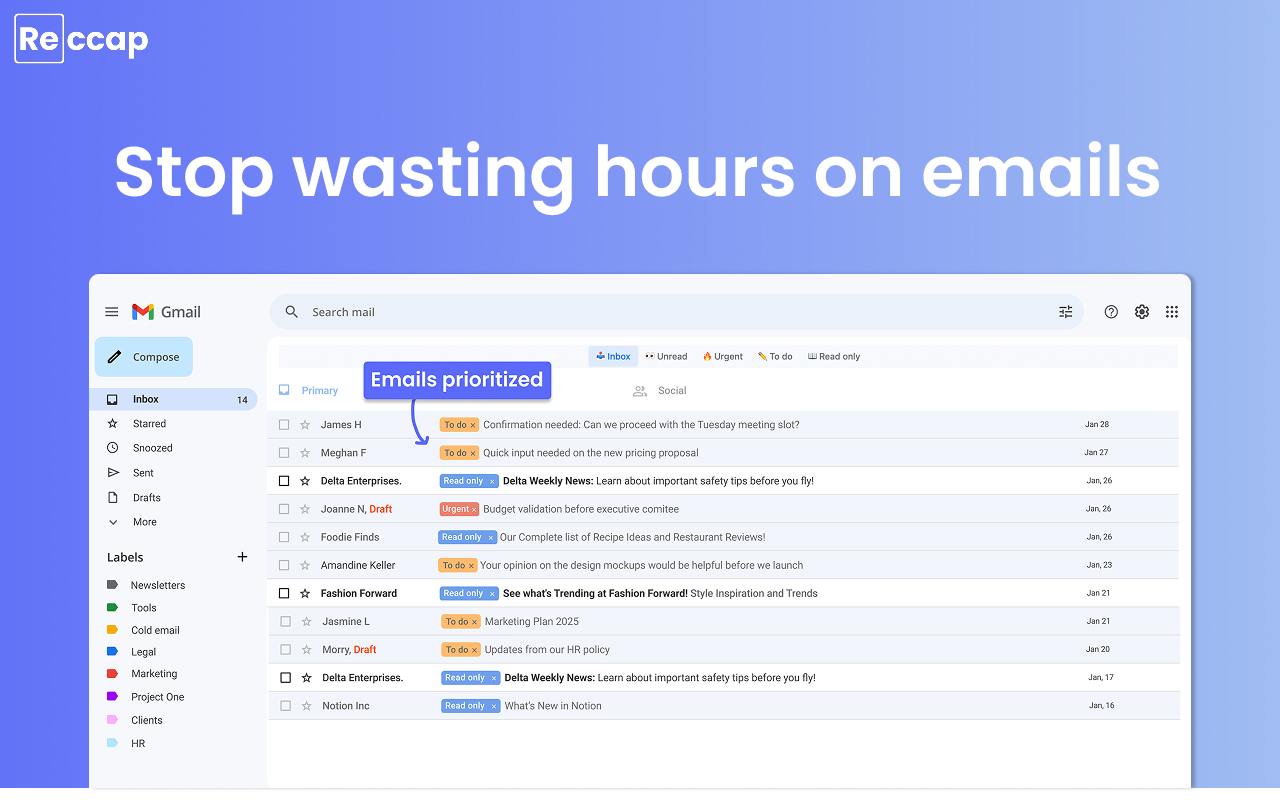This screenshot has height=800, width=1280.
Task: Open the Google apps grid icon
Action: (x=1172, y=312)
